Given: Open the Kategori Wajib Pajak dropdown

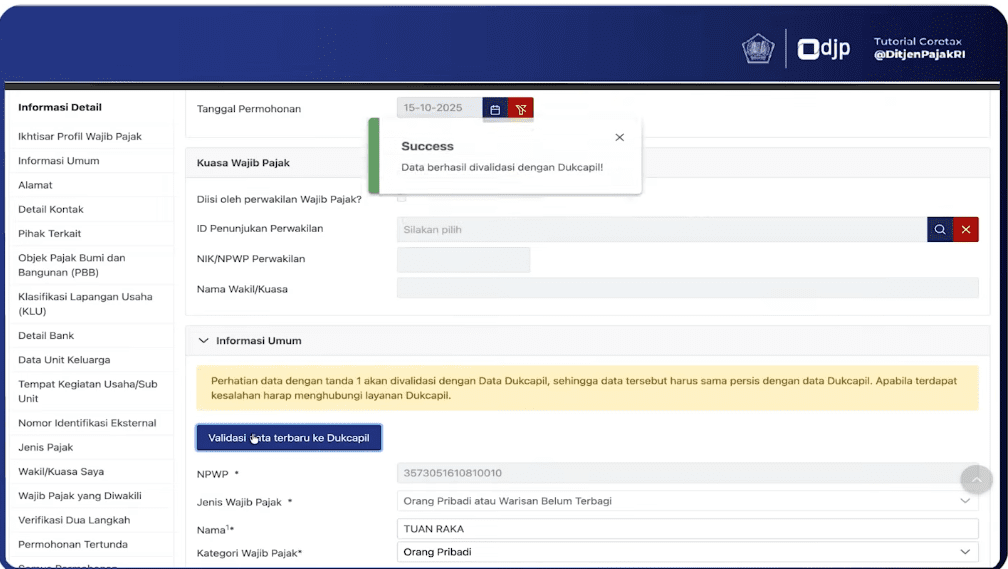Looking at the screenshot, I should [x=687, y=552].
